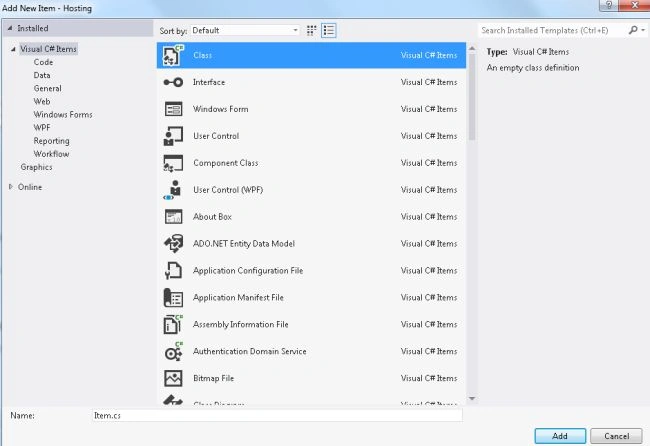Collapse the Visual C# Items node

tap(13, 49)
